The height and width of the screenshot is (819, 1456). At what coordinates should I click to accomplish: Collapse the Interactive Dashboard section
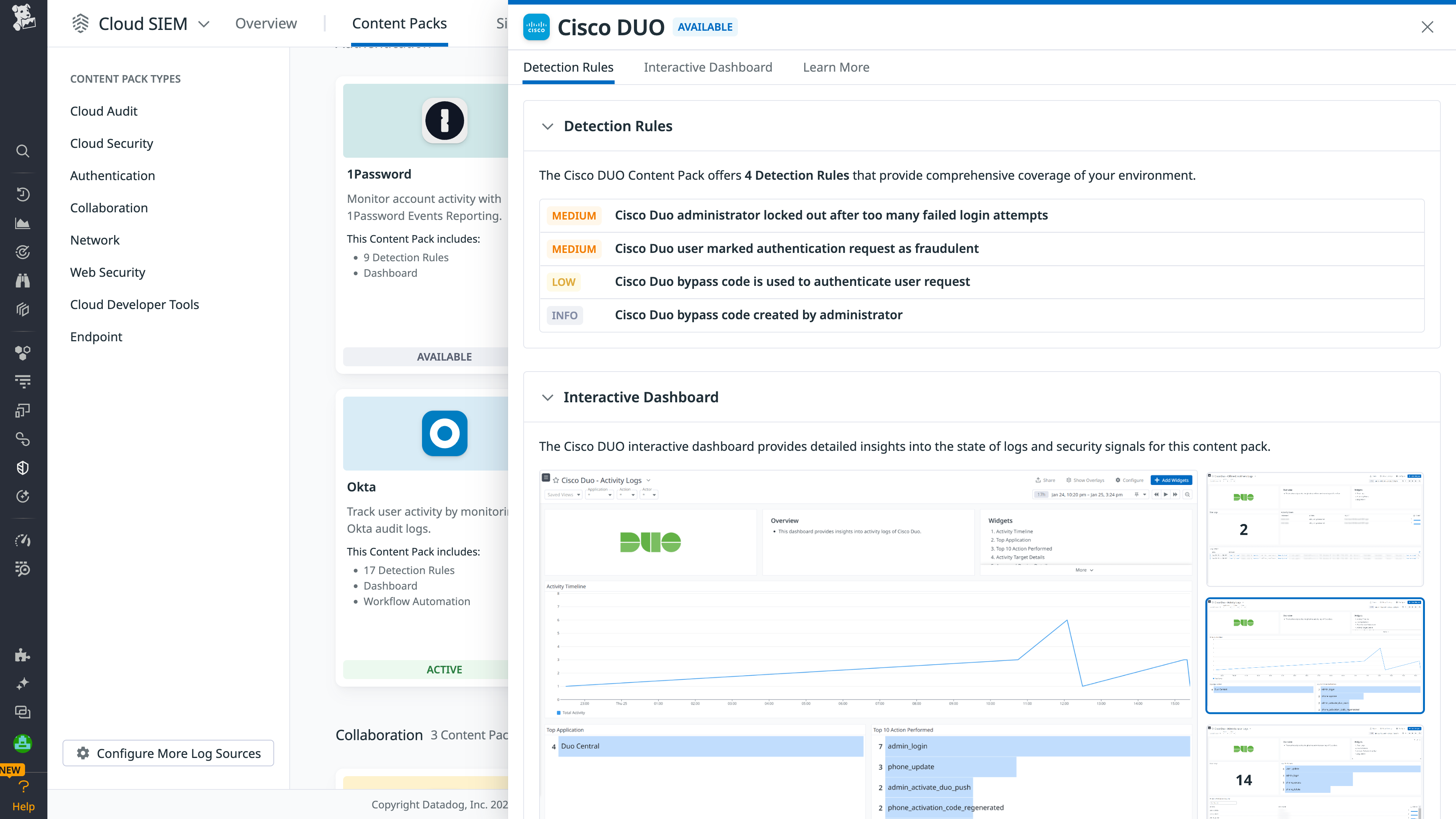point(547,397)
